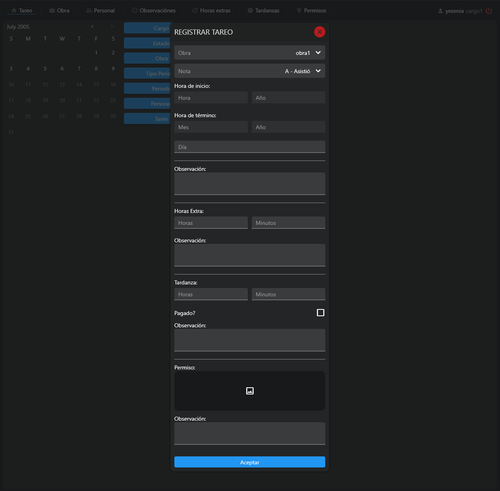The height and width of the screenshot is (491, 500).
Task: Switch to the Tardansas tab
Action: tap(263, 11)
